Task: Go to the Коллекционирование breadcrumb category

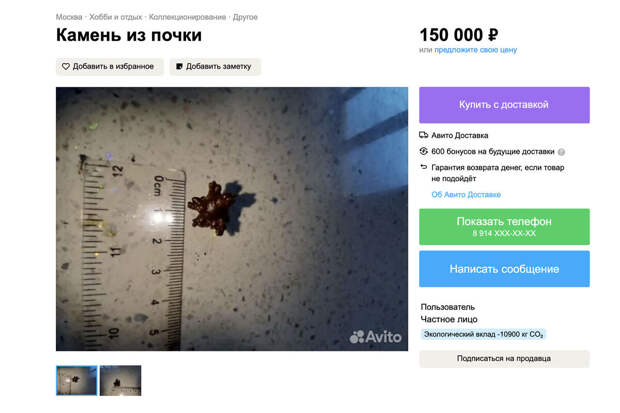Action: [187, 17]
